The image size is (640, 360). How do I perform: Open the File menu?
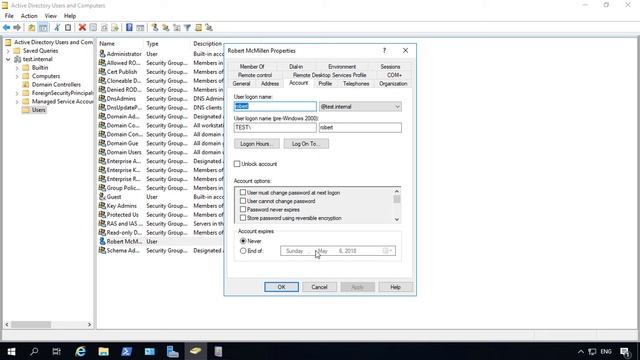pos(9,16)
